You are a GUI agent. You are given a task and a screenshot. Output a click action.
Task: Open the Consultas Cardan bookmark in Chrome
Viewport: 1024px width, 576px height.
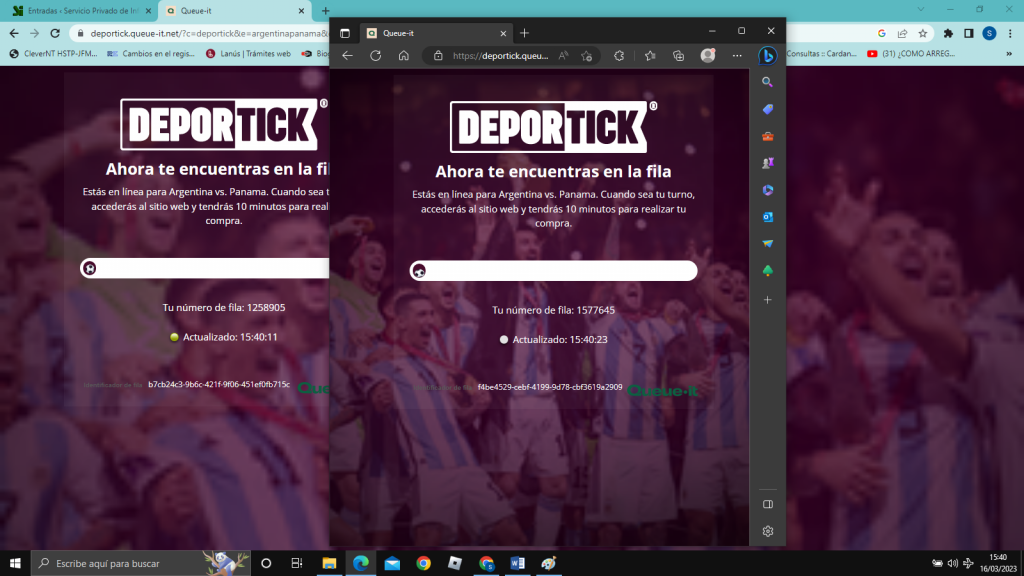822,54
